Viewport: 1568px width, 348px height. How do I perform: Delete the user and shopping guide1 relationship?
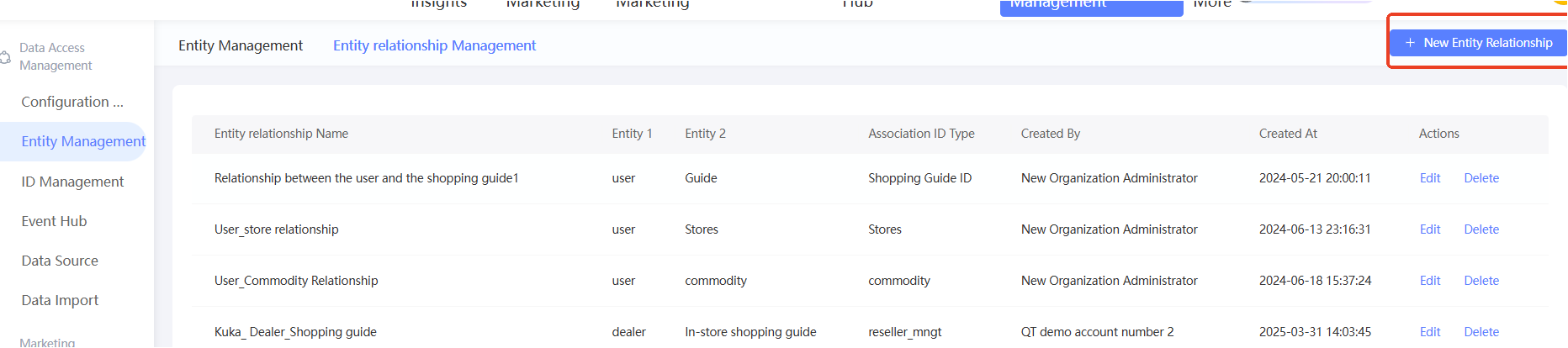click(1481, 178)
